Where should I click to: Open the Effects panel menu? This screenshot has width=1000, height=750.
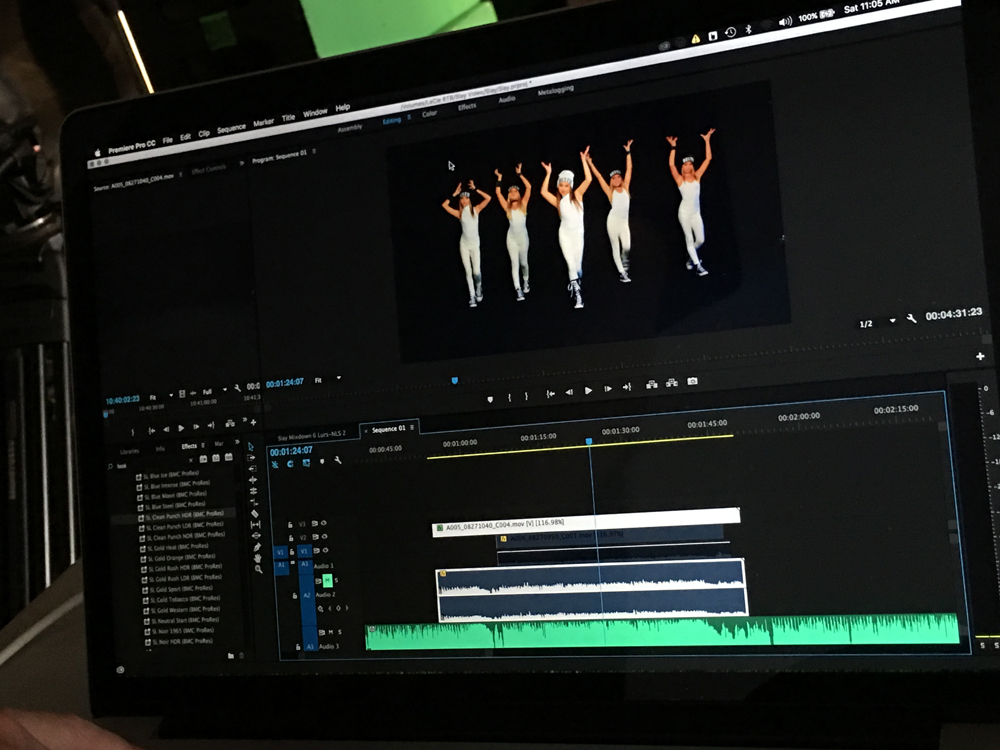[x=203, y=445]
